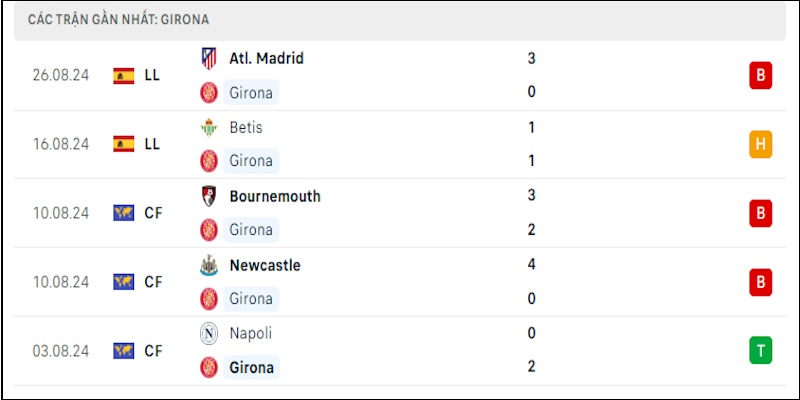Click the red B badge for the Atl. Madrid match
Screen dimensions: 800x400
(x=760, y=76)
